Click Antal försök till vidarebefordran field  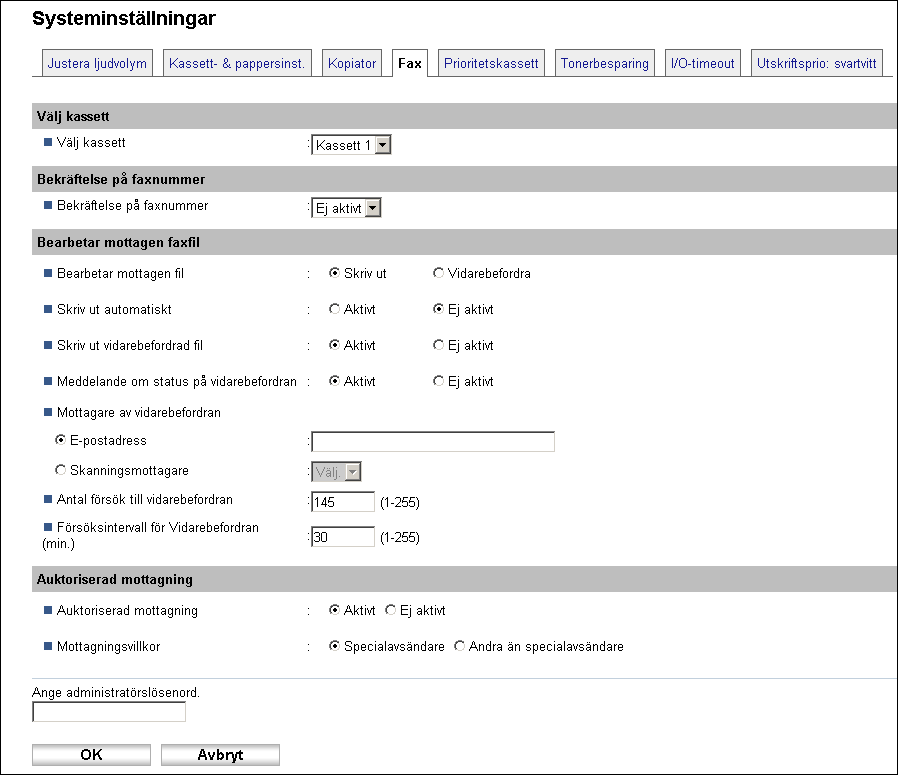[342, 502]
